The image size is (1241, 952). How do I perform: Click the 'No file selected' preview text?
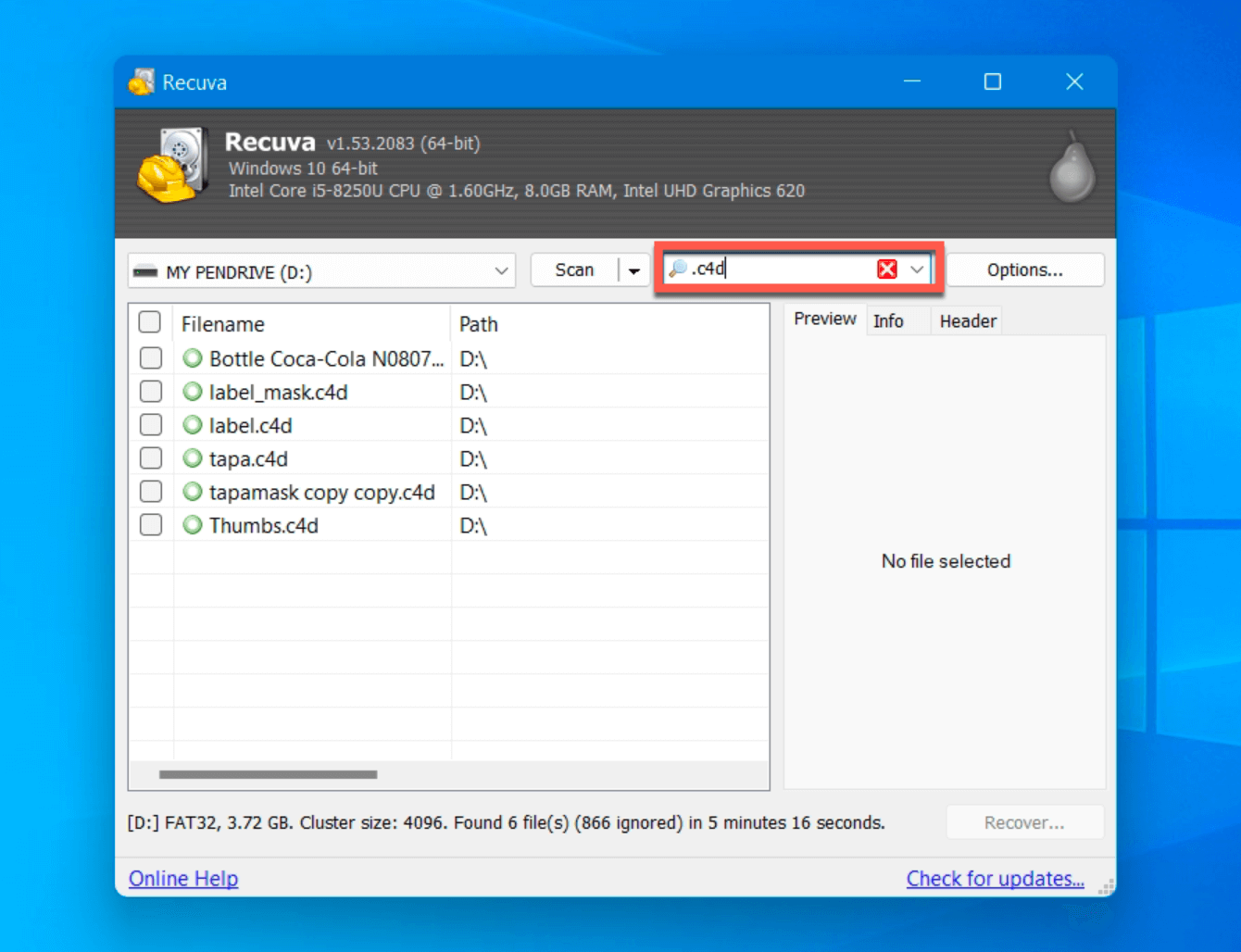(x=946, y=561)
